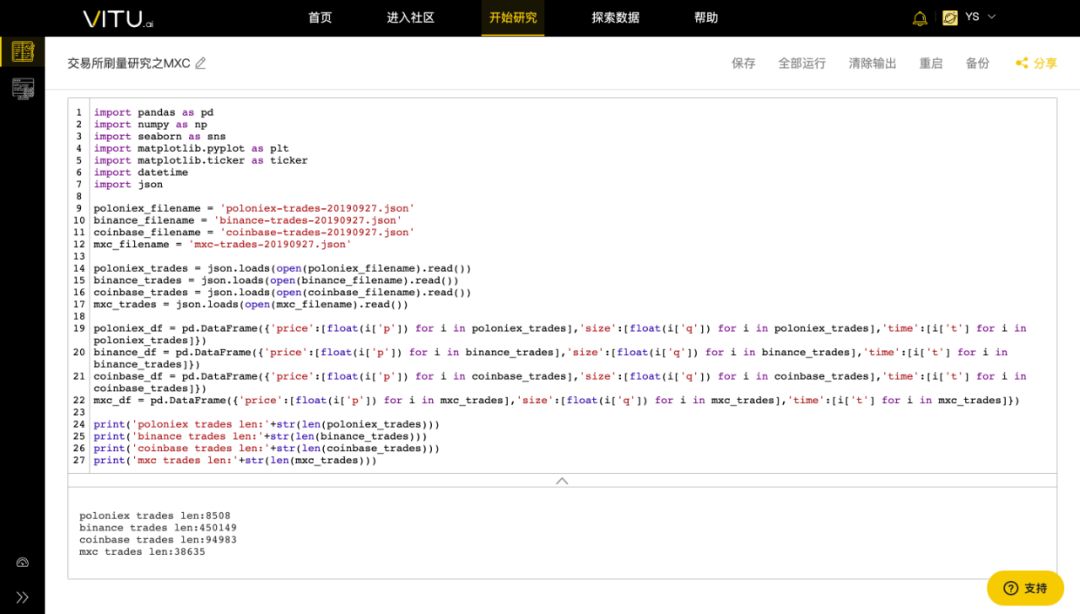Click the dashboard gauge icon in sidebar
The image size is (1080, 614).
[x=23, y=562]
